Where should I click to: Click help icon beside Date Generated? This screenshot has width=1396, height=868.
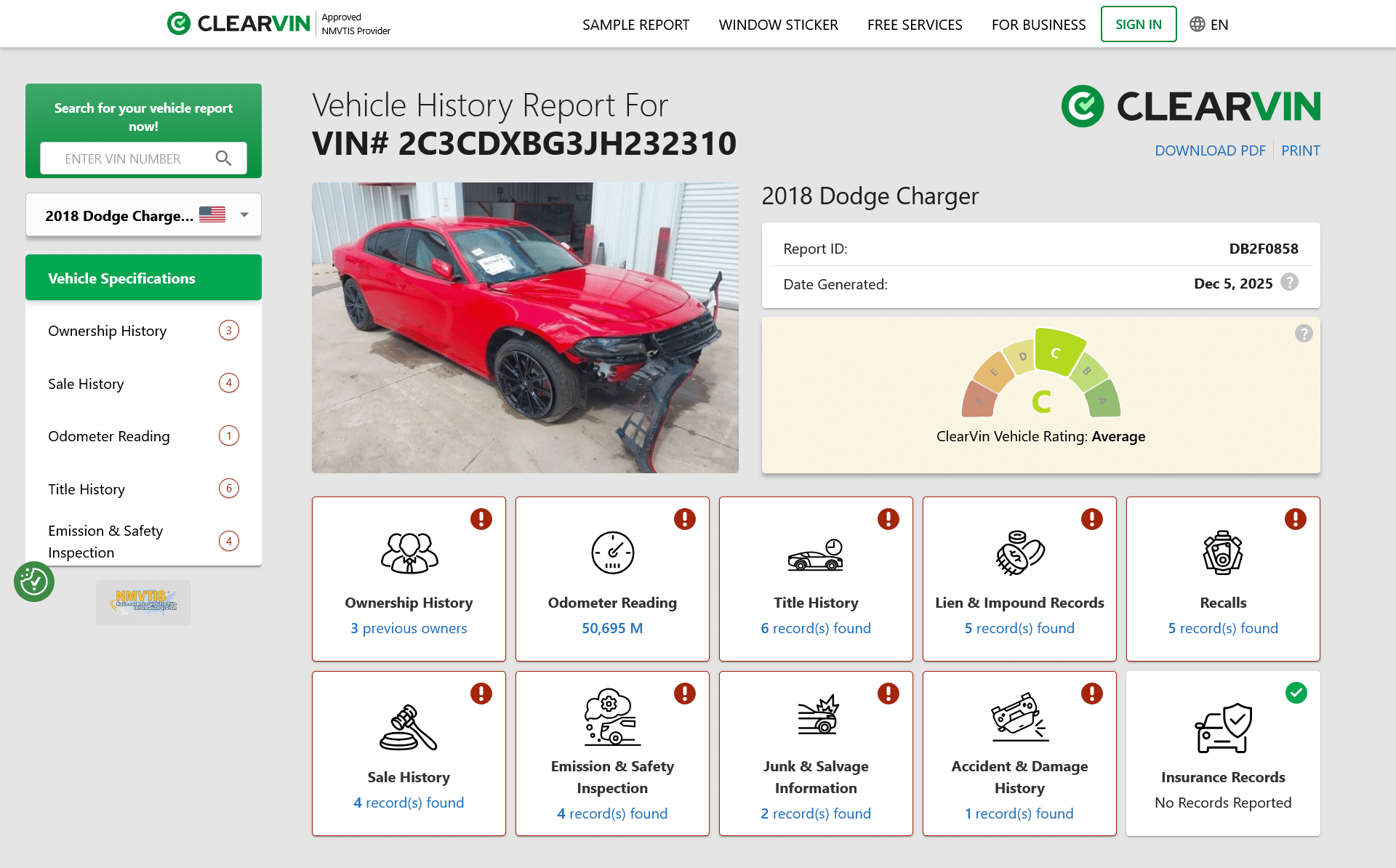tap(1289, 283)
